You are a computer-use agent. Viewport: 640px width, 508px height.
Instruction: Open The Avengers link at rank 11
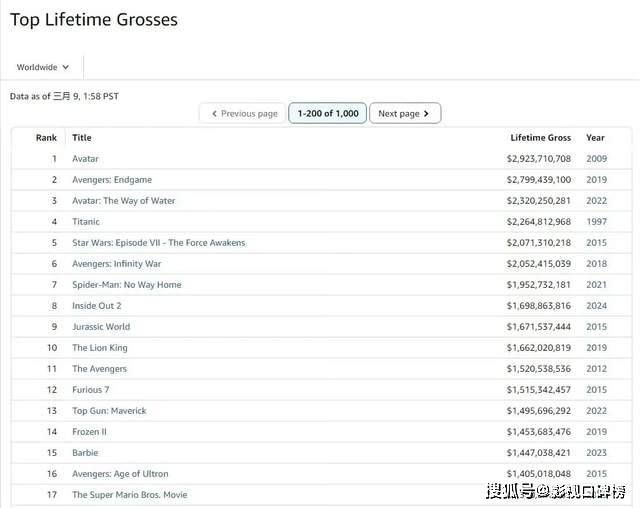click(x=100, y=369)
